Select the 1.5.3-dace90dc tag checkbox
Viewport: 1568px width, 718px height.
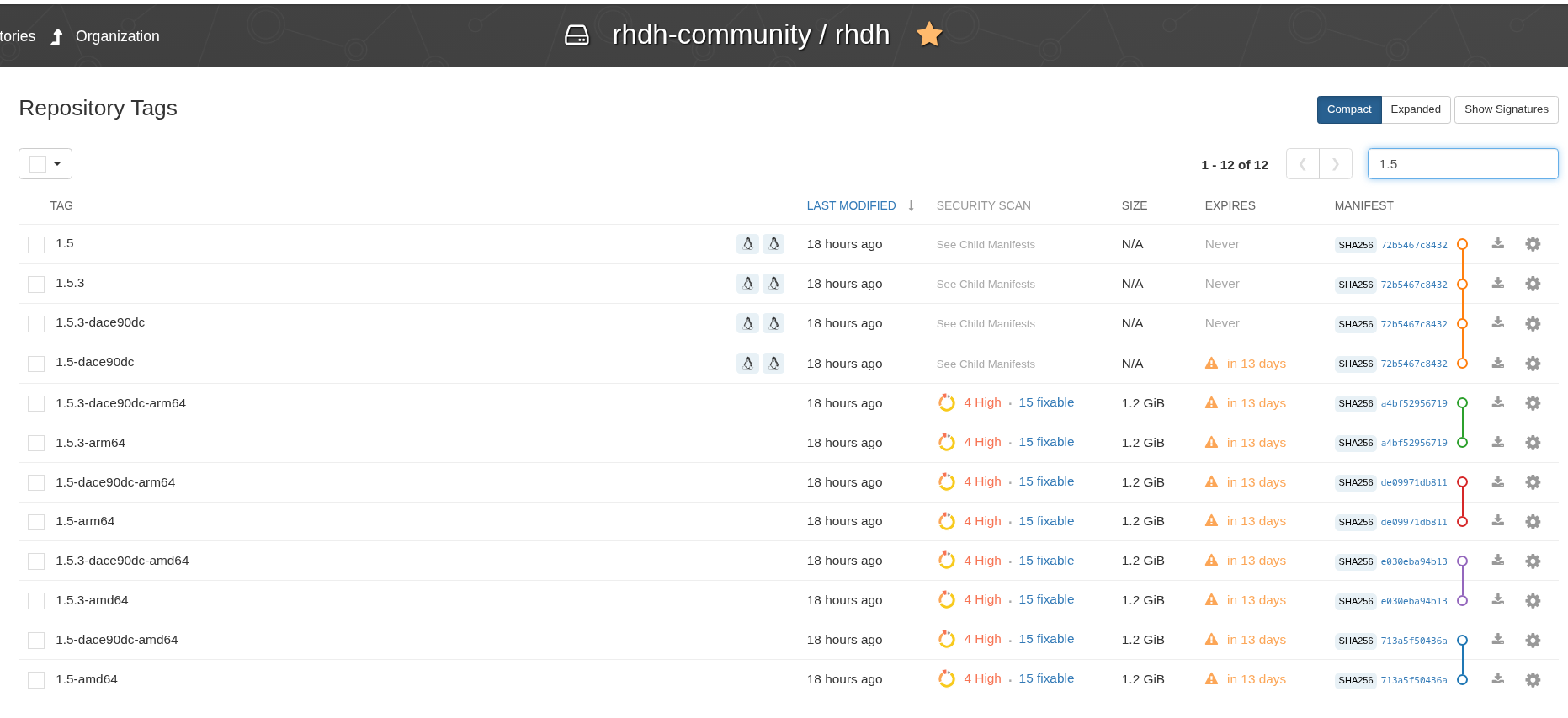point(36,324)
